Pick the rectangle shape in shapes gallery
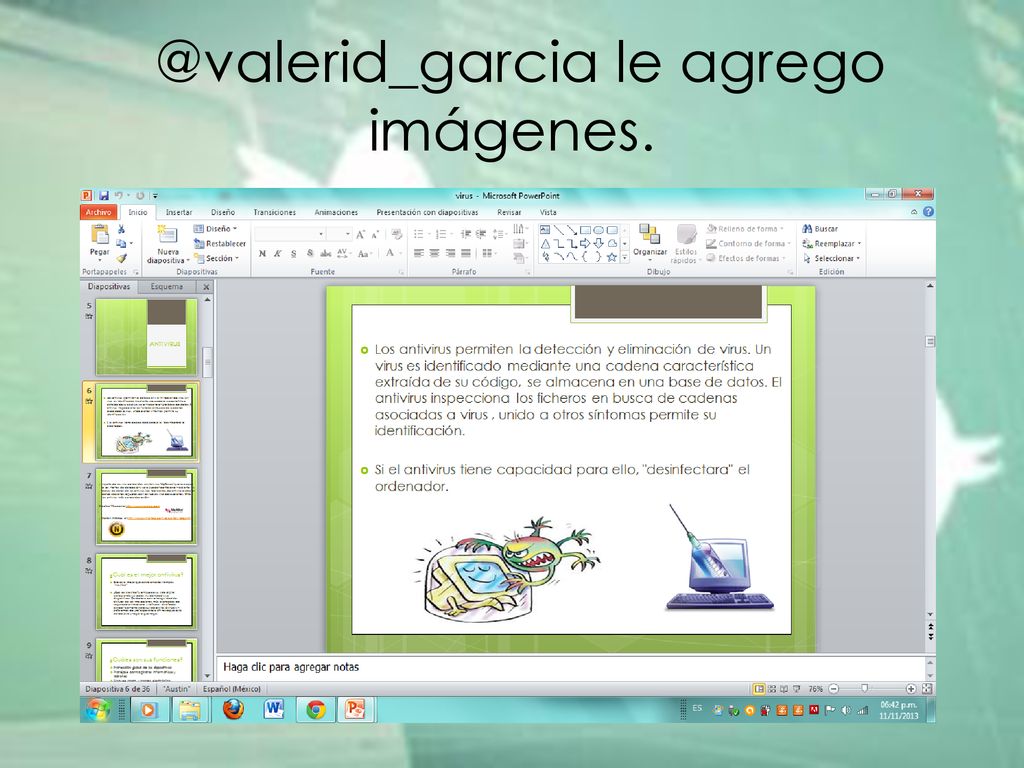The width and height of the screenshot is (1024, 768). point(586,230)
